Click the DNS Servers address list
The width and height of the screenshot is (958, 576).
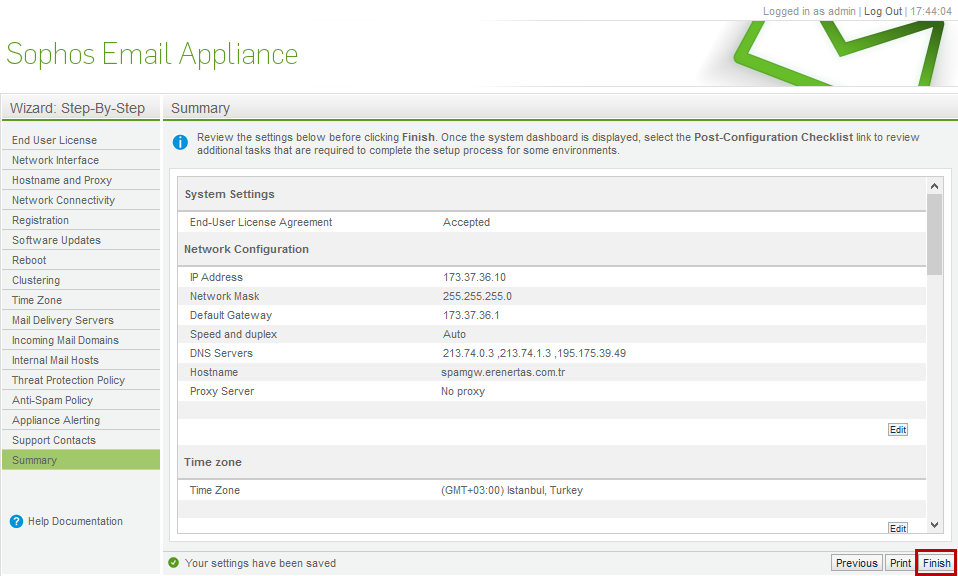click(534, 354)
